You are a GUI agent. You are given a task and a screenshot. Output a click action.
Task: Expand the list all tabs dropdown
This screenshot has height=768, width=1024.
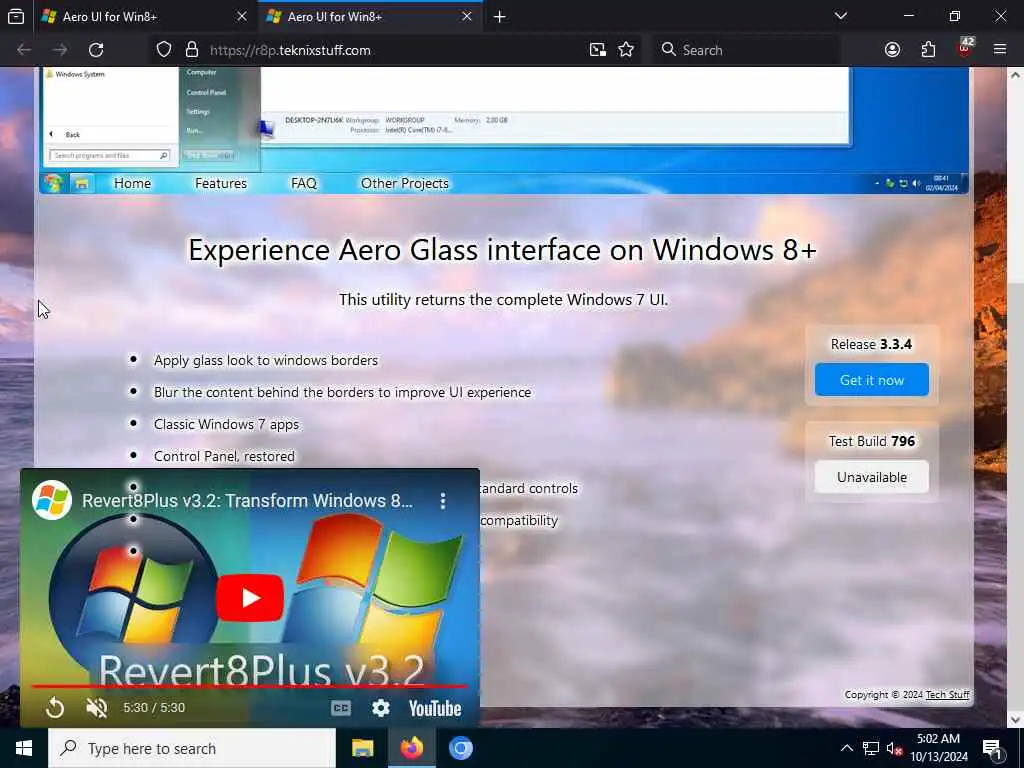tap(841, 16)
